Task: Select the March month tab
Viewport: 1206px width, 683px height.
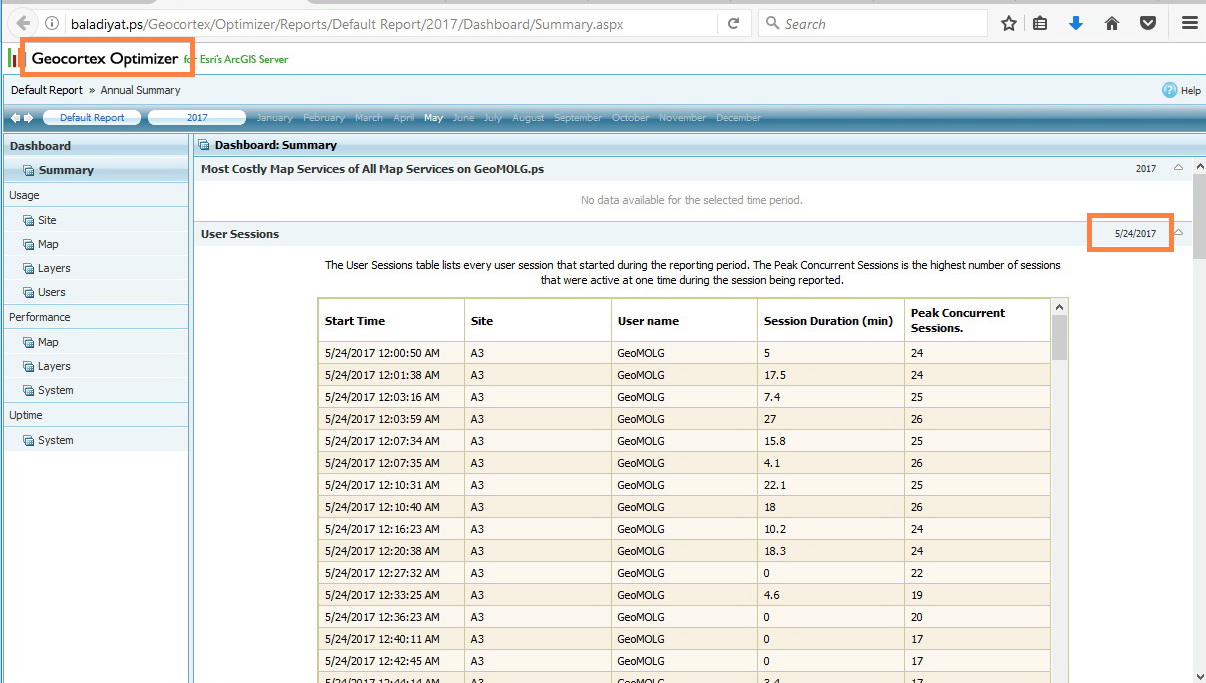Action: coord(369,118)
